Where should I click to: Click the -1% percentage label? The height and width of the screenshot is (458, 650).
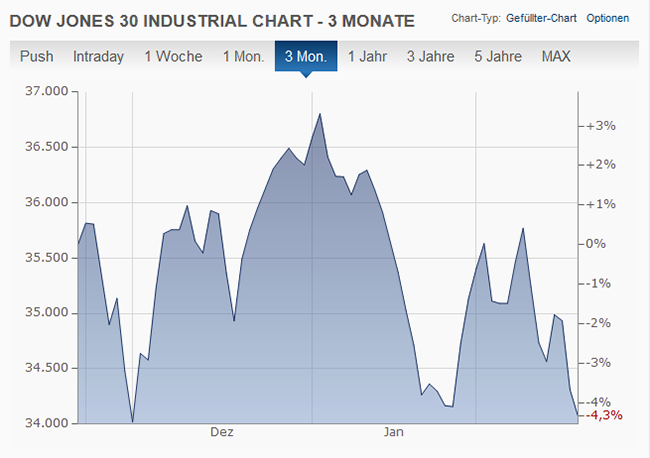coord(598,284)
